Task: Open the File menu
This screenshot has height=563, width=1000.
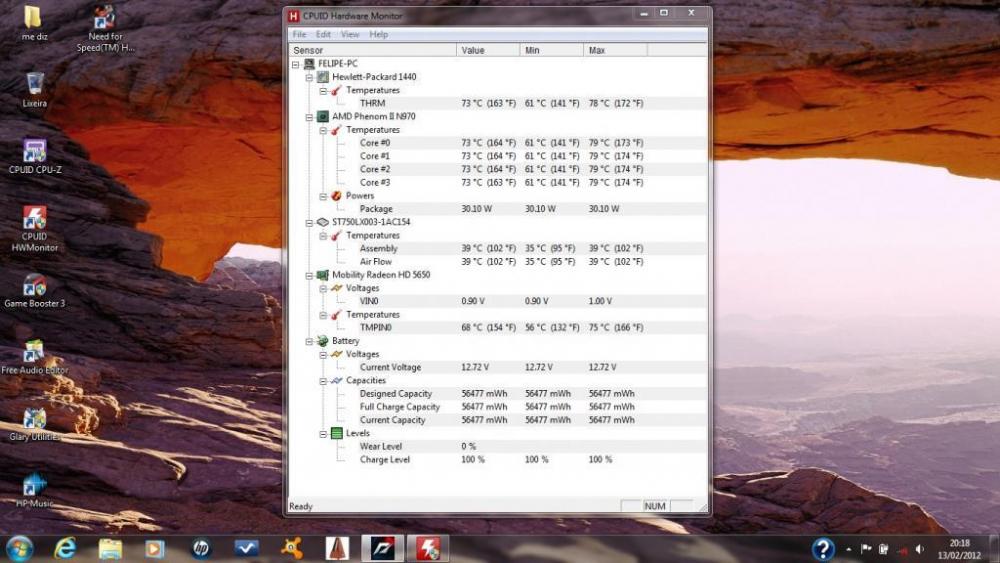Action: [299, 34]
